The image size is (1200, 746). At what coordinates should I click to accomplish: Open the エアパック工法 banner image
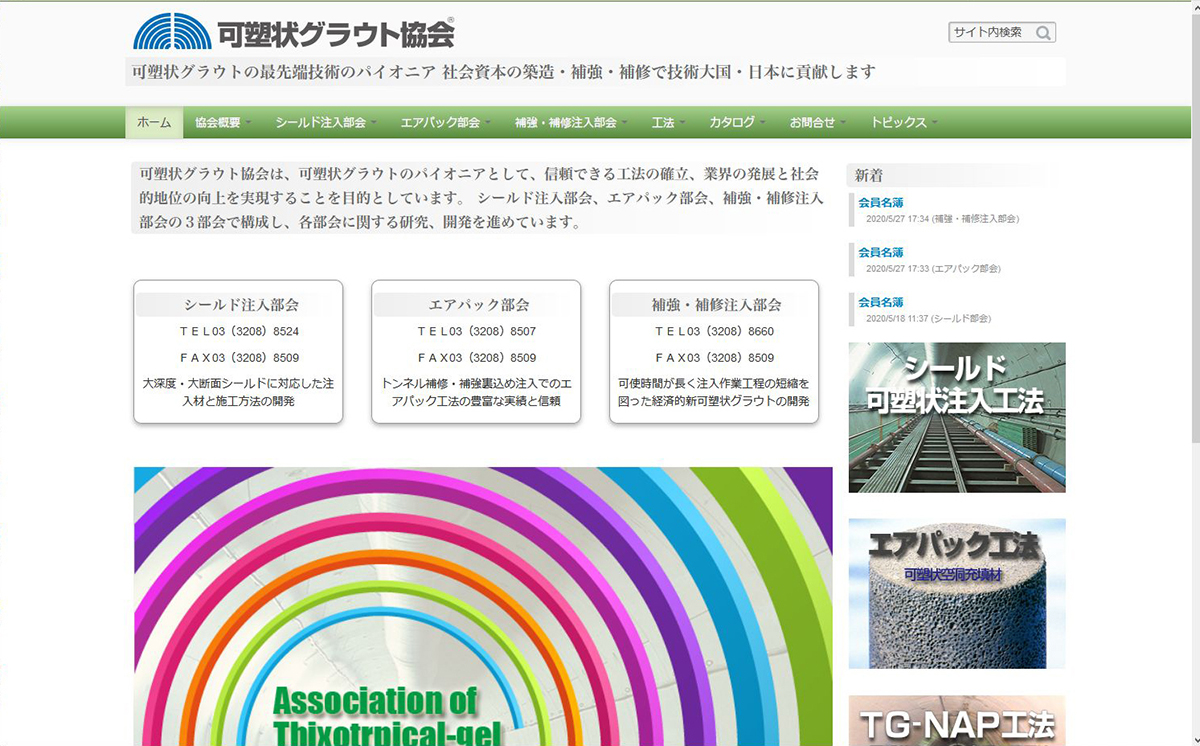click(957, 594)
